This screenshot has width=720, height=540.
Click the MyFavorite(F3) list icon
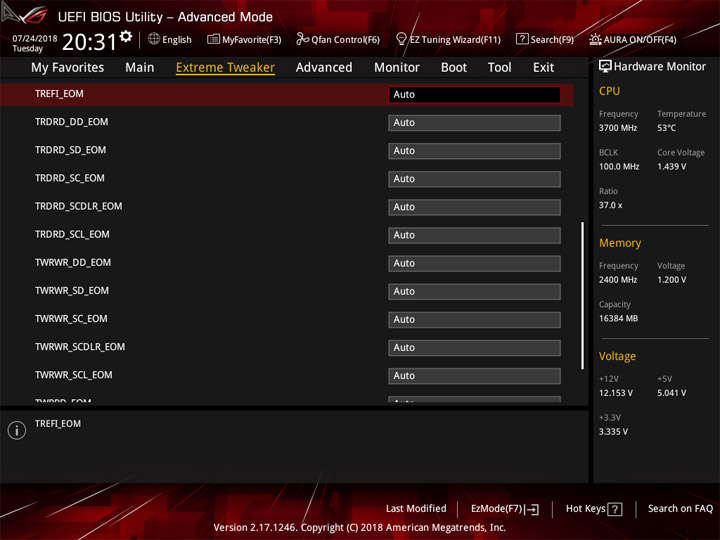click(213, 39)
